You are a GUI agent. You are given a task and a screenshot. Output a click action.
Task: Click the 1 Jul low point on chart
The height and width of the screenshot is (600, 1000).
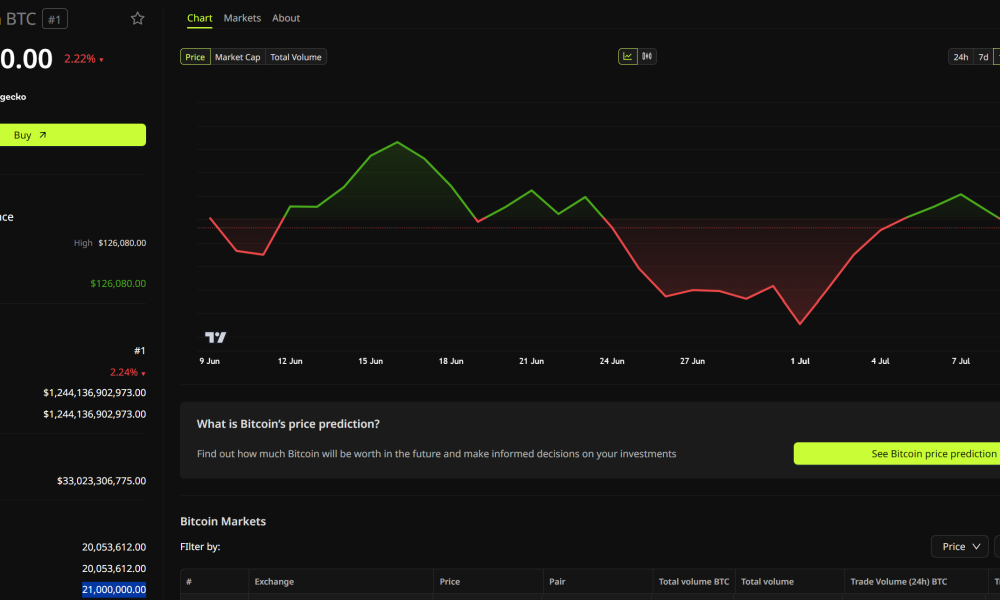800,324
